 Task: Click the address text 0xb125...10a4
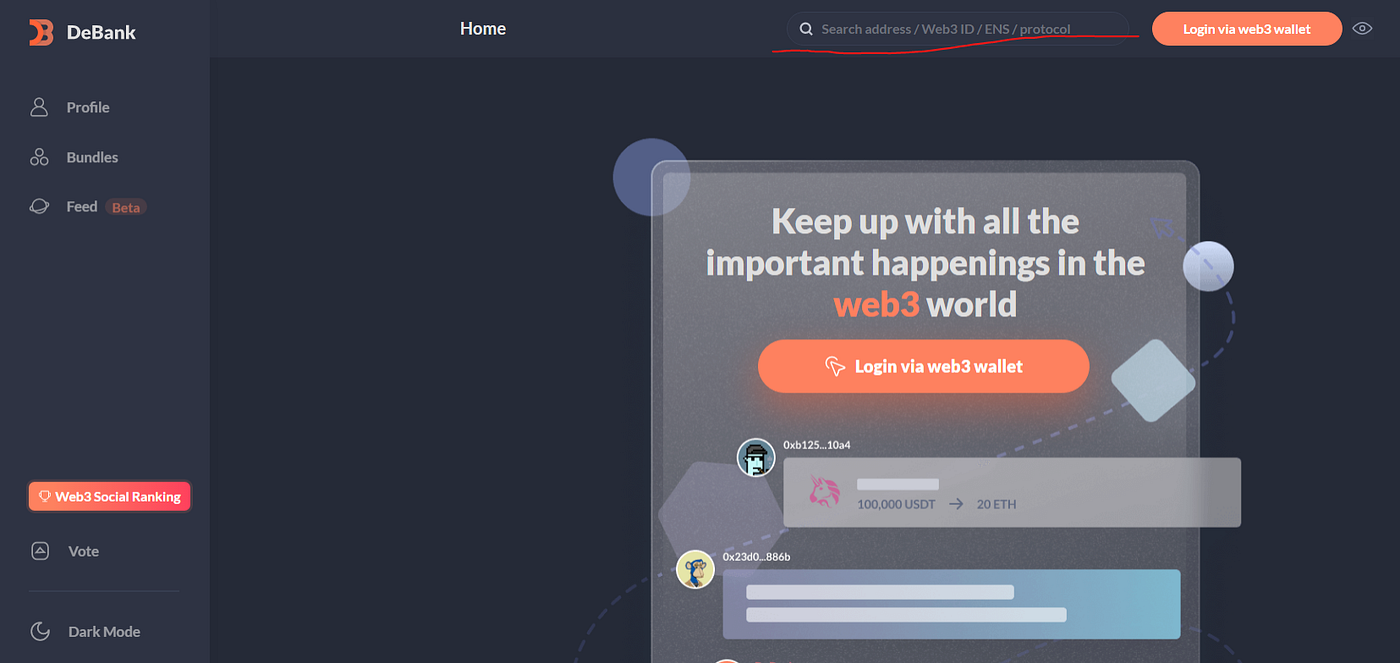(x=817, y=444)
